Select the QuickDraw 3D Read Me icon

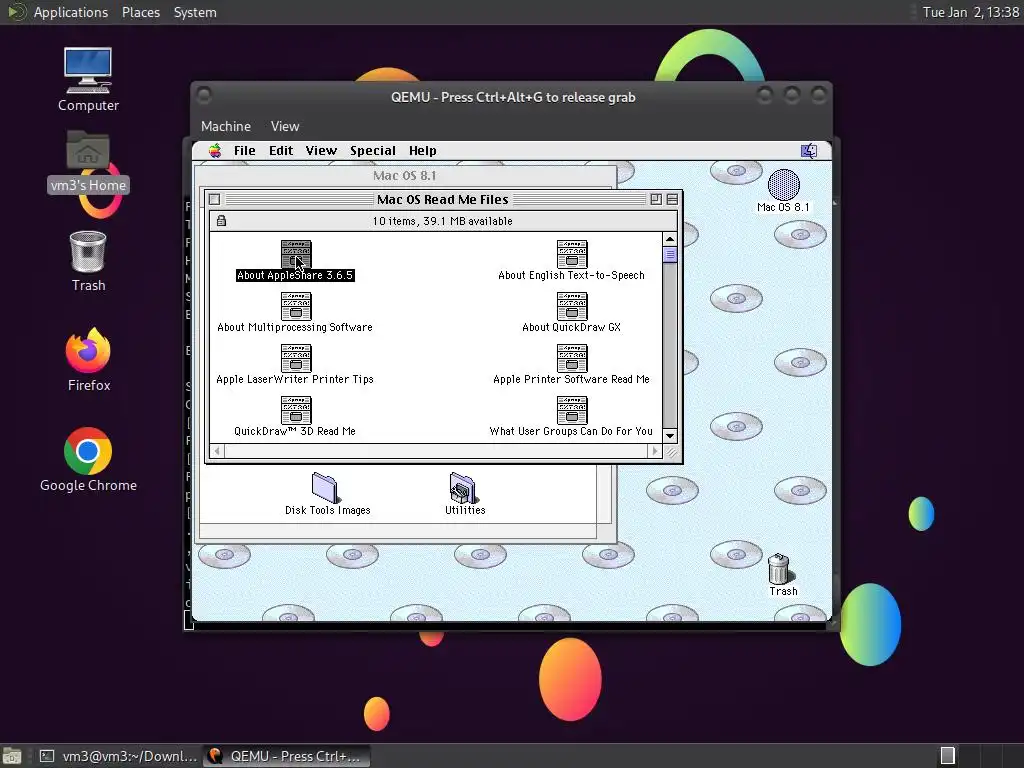(296, 410)
